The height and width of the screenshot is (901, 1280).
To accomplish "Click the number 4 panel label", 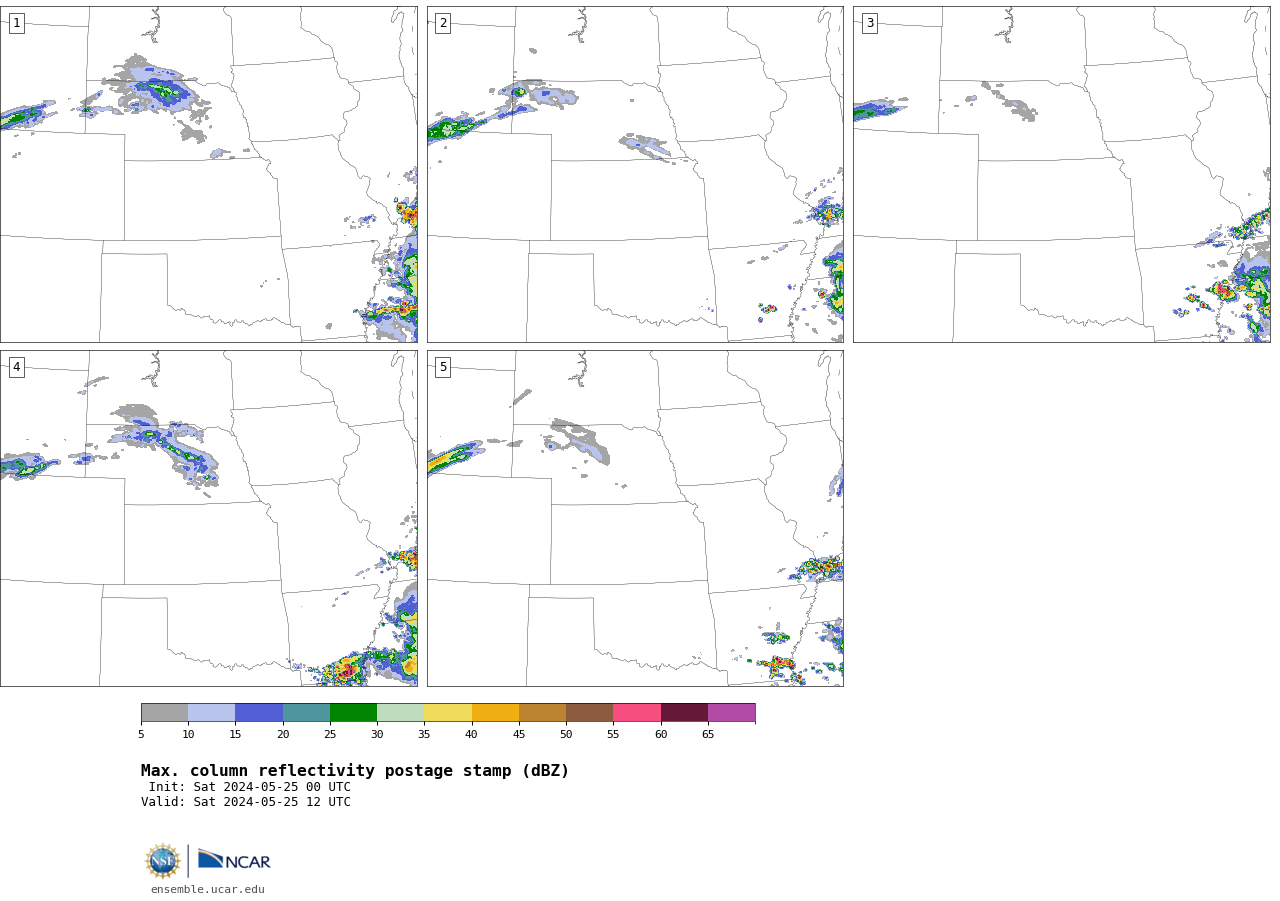I will click(17, 367).
